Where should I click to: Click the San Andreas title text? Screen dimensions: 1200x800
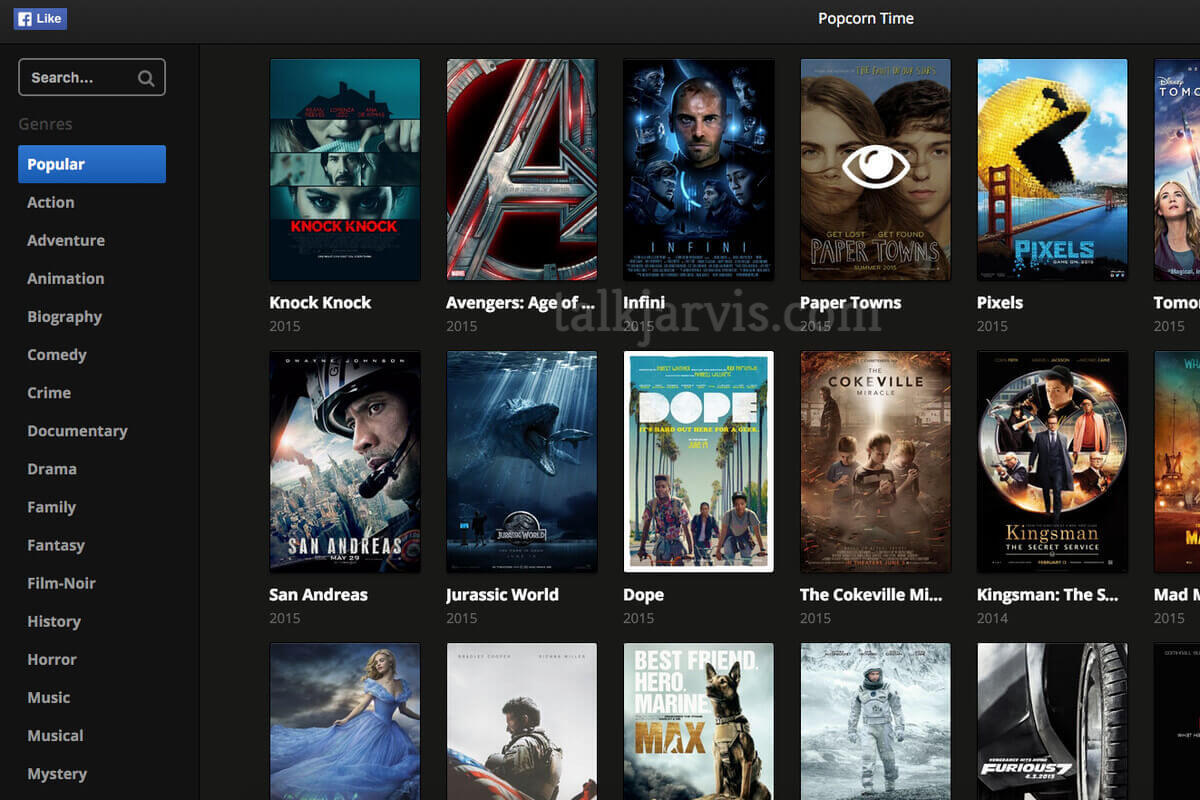tap(318, 594)
